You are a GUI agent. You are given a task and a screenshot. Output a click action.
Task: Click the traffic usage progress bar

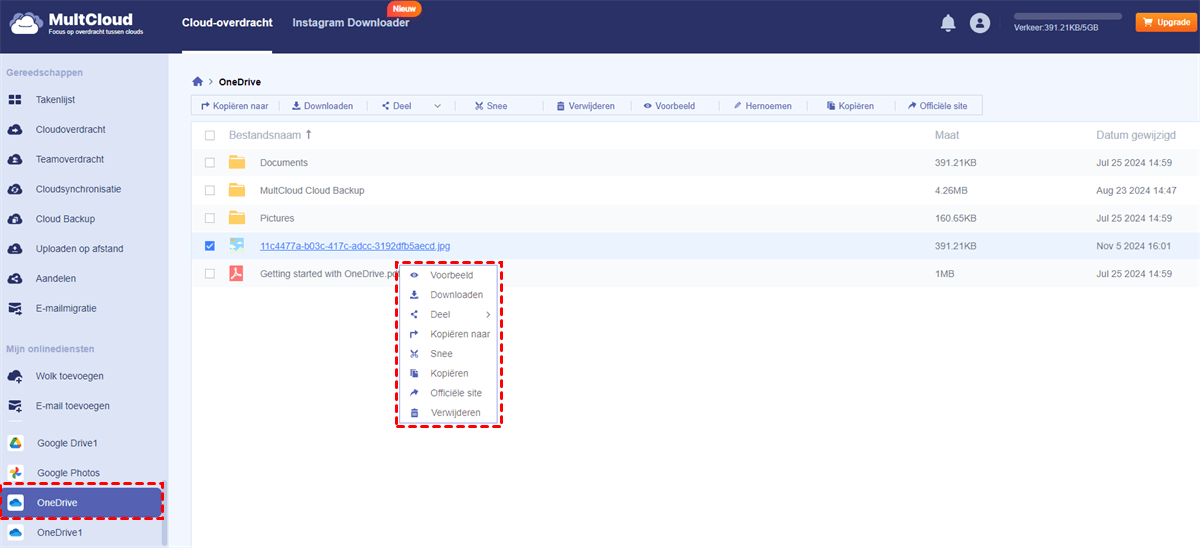1068,16
